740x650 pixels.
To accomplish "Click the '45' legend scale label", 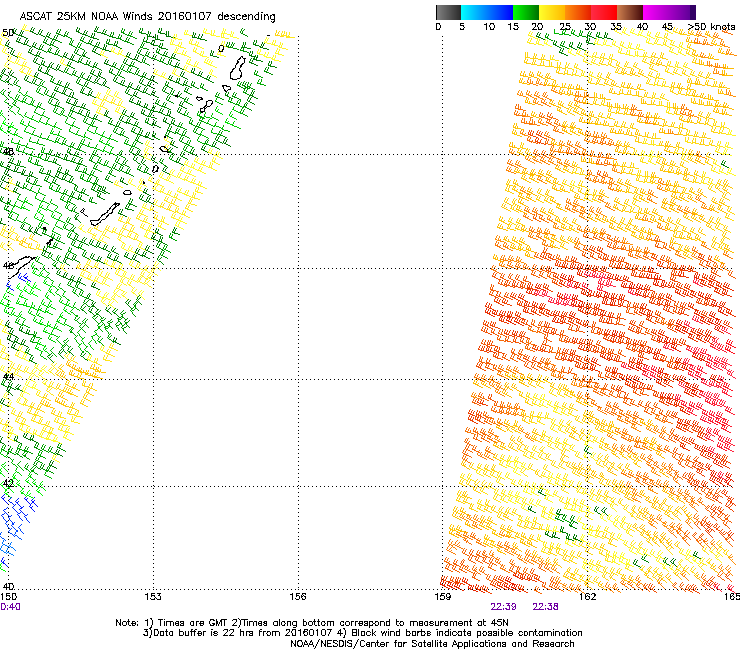I will 667,27.
